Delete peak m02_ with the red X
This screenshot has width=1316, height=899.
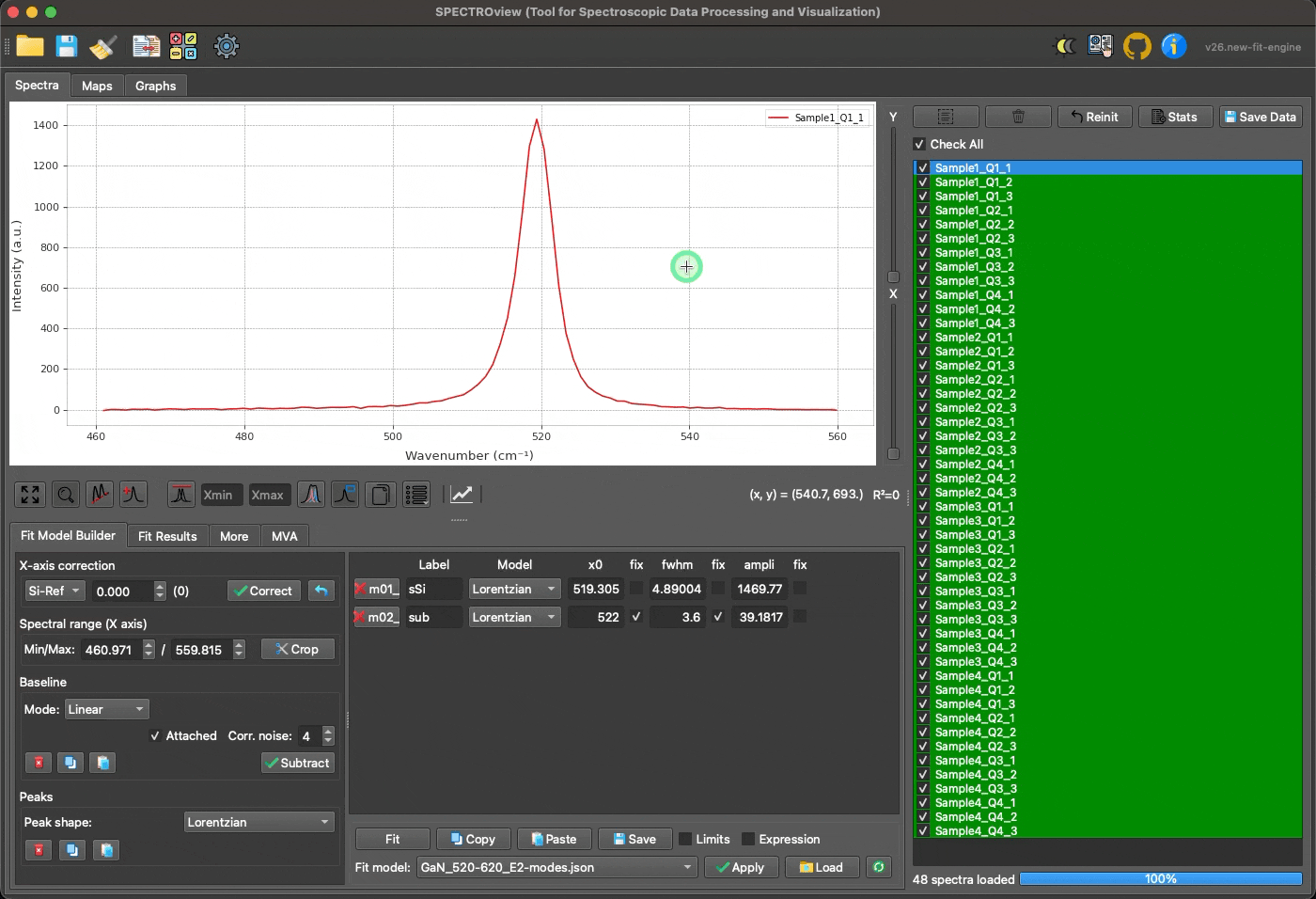point(360,617)
